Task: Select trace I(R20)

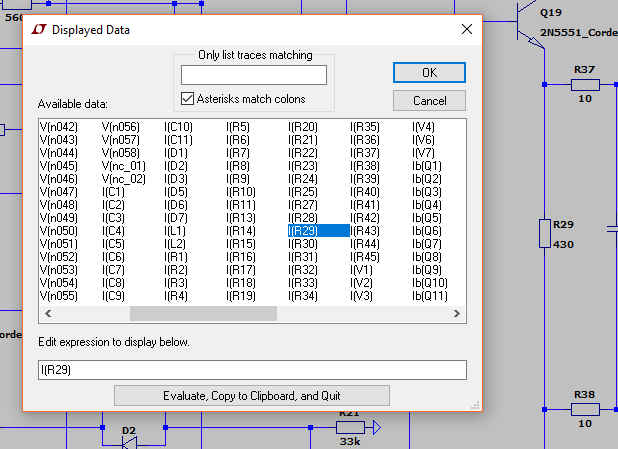Action: (x=303, y=127)
